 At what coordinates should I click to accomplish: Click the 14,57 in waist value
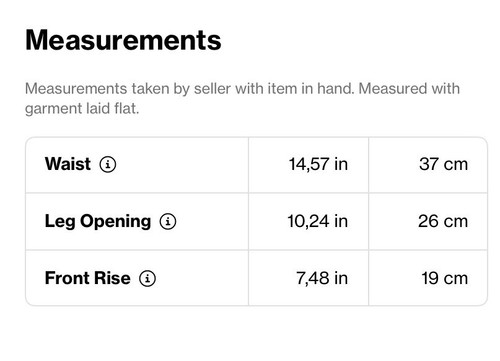318,164
